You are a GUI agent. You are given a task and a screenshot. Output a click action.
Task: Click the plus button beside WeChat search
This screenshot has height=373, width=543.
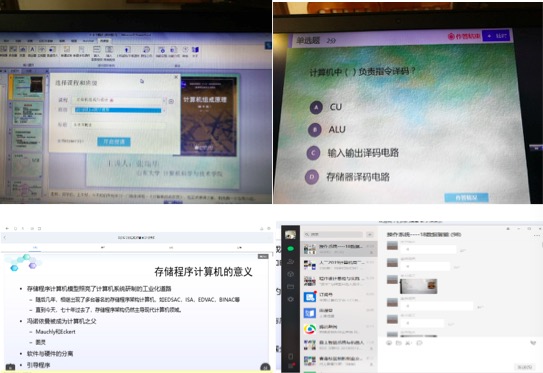[370, 234]
